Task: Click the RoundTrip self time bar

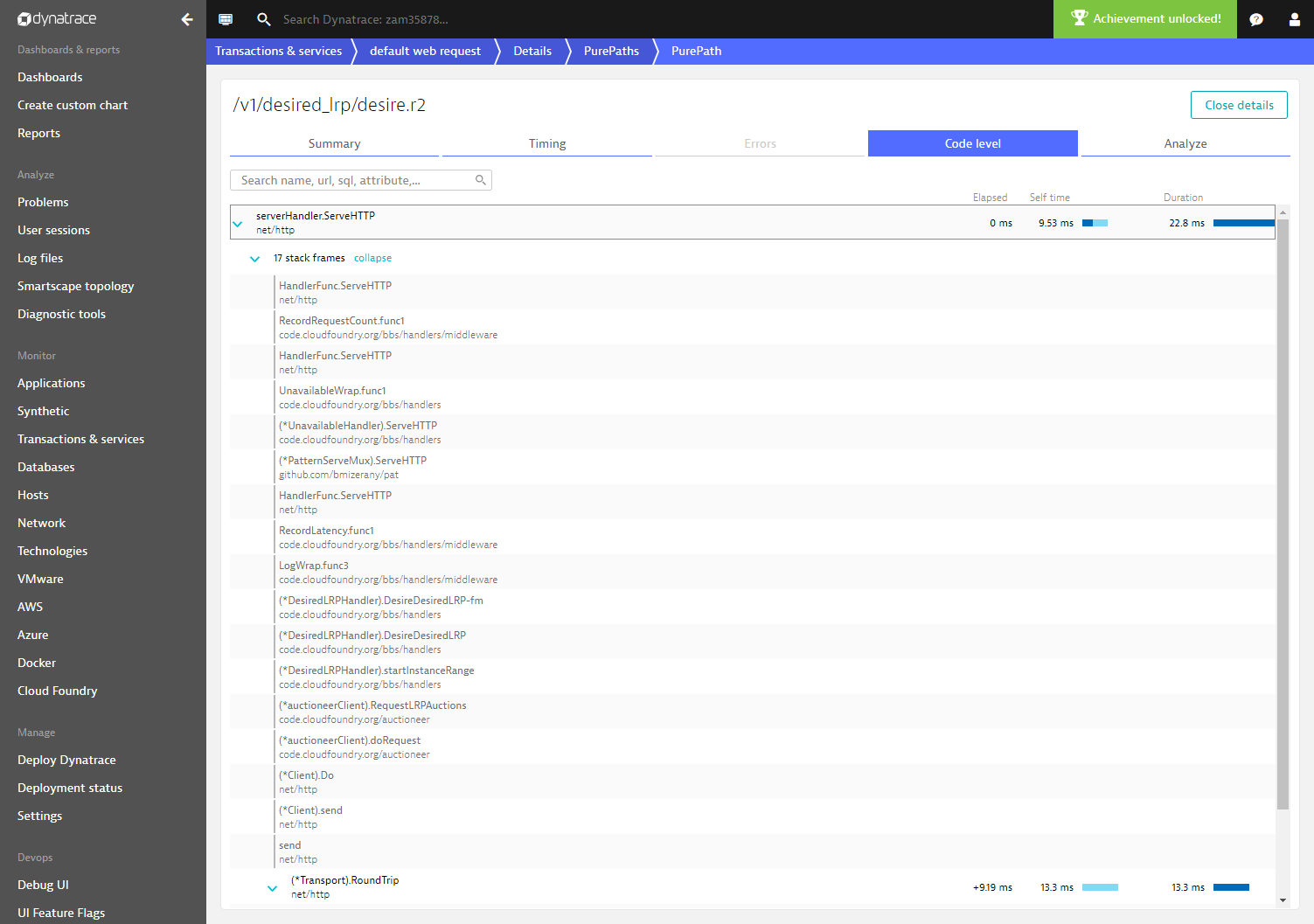Action: (x=1100, y=887)
